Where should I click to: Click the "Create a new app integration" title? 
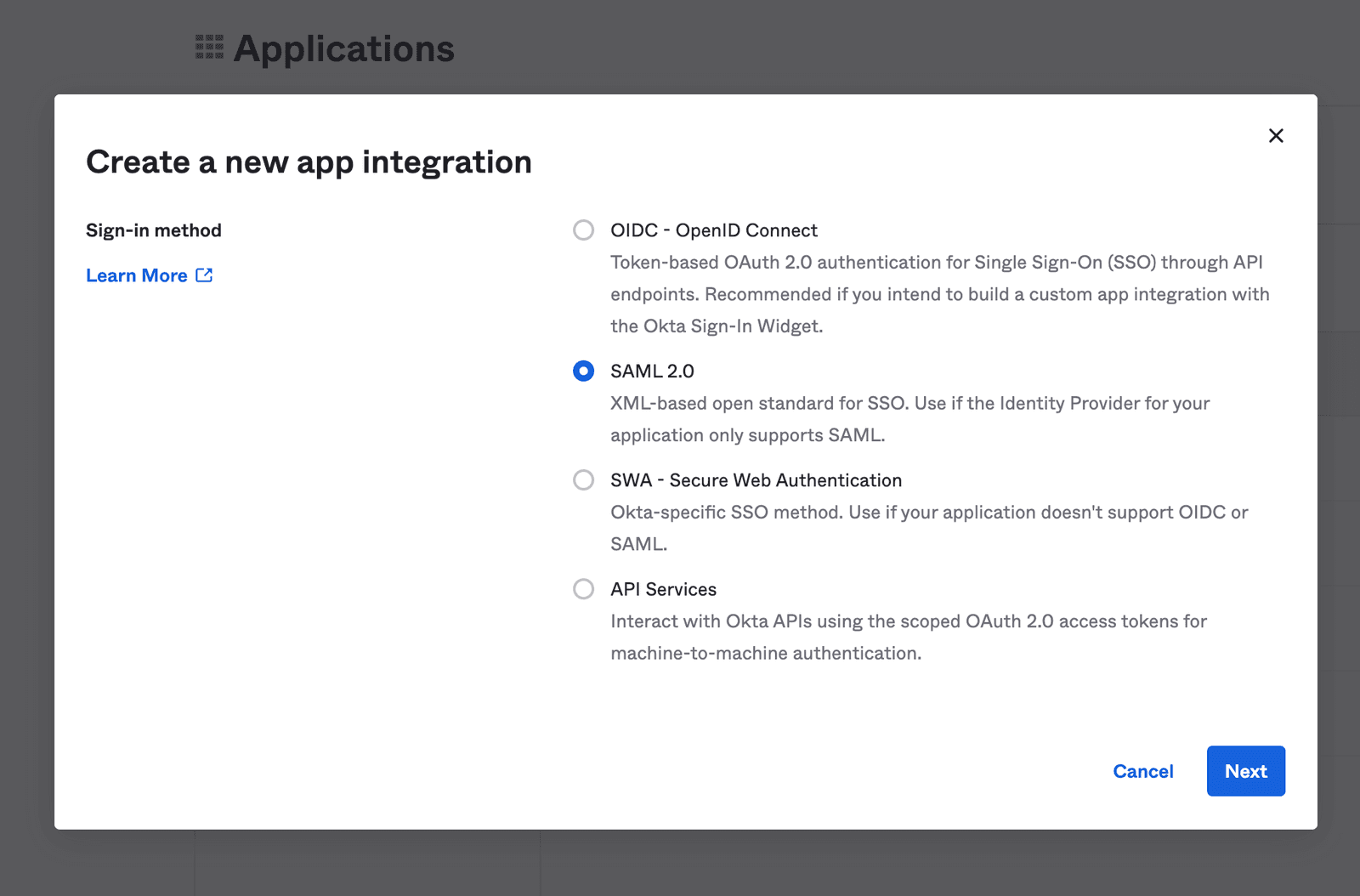click(309, 162)
